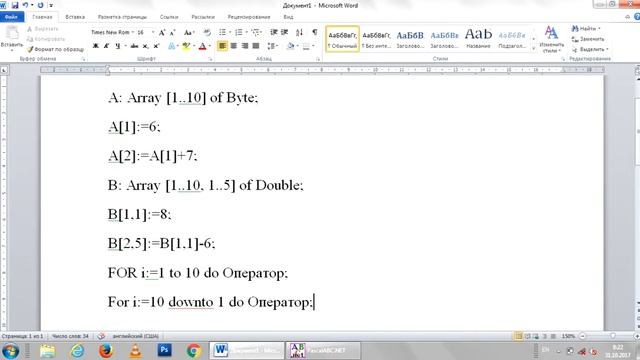Open the line spacing dropdown
Viewport: 640px width, 360px height.
coord(272,46)
